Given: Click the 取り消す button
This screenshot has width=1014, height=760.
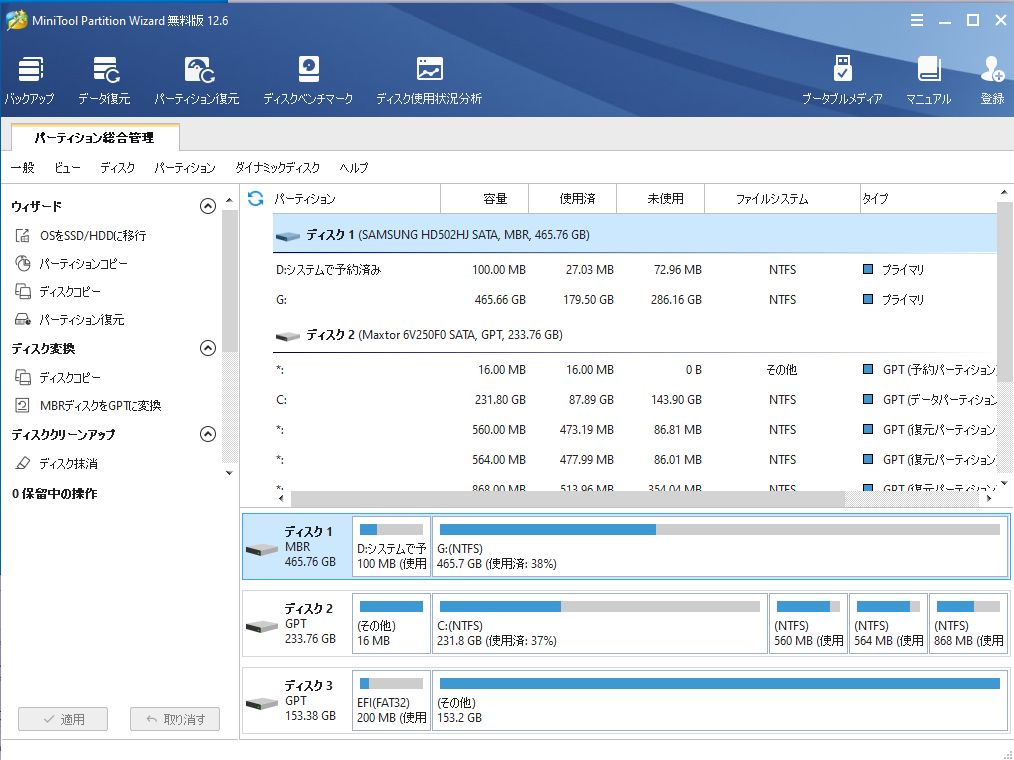Looking at the screenshot, I should tap(175, 719).
